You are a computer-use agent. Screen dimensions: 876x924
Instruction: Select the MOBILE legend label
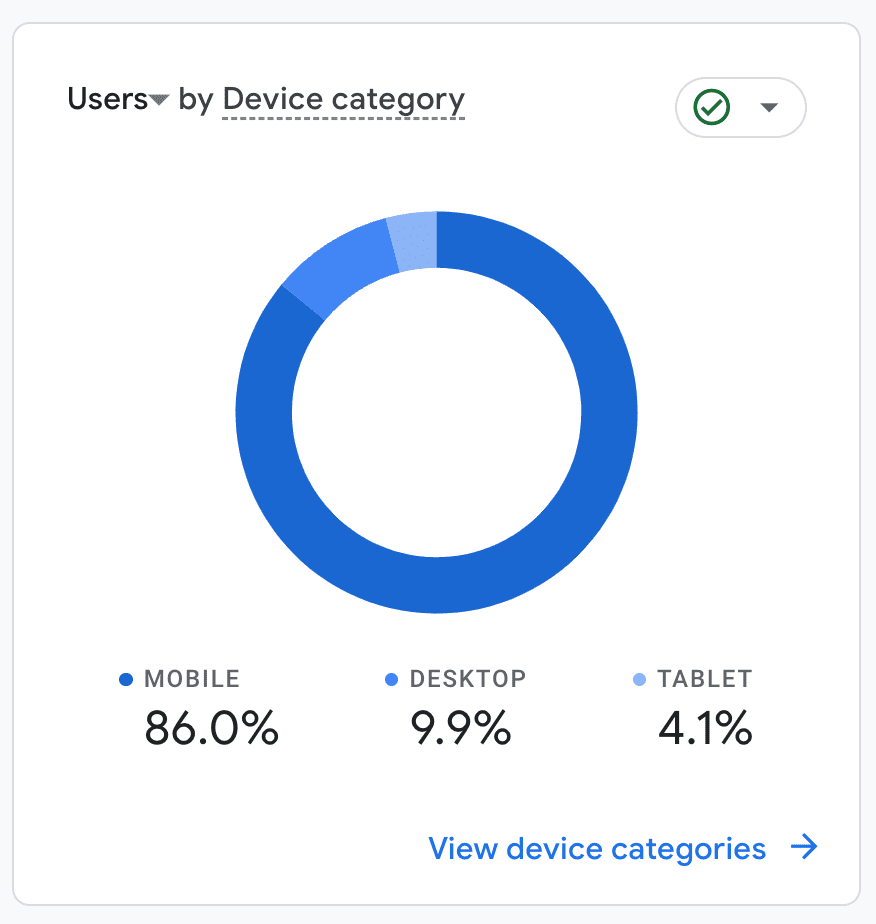[192, 679]
